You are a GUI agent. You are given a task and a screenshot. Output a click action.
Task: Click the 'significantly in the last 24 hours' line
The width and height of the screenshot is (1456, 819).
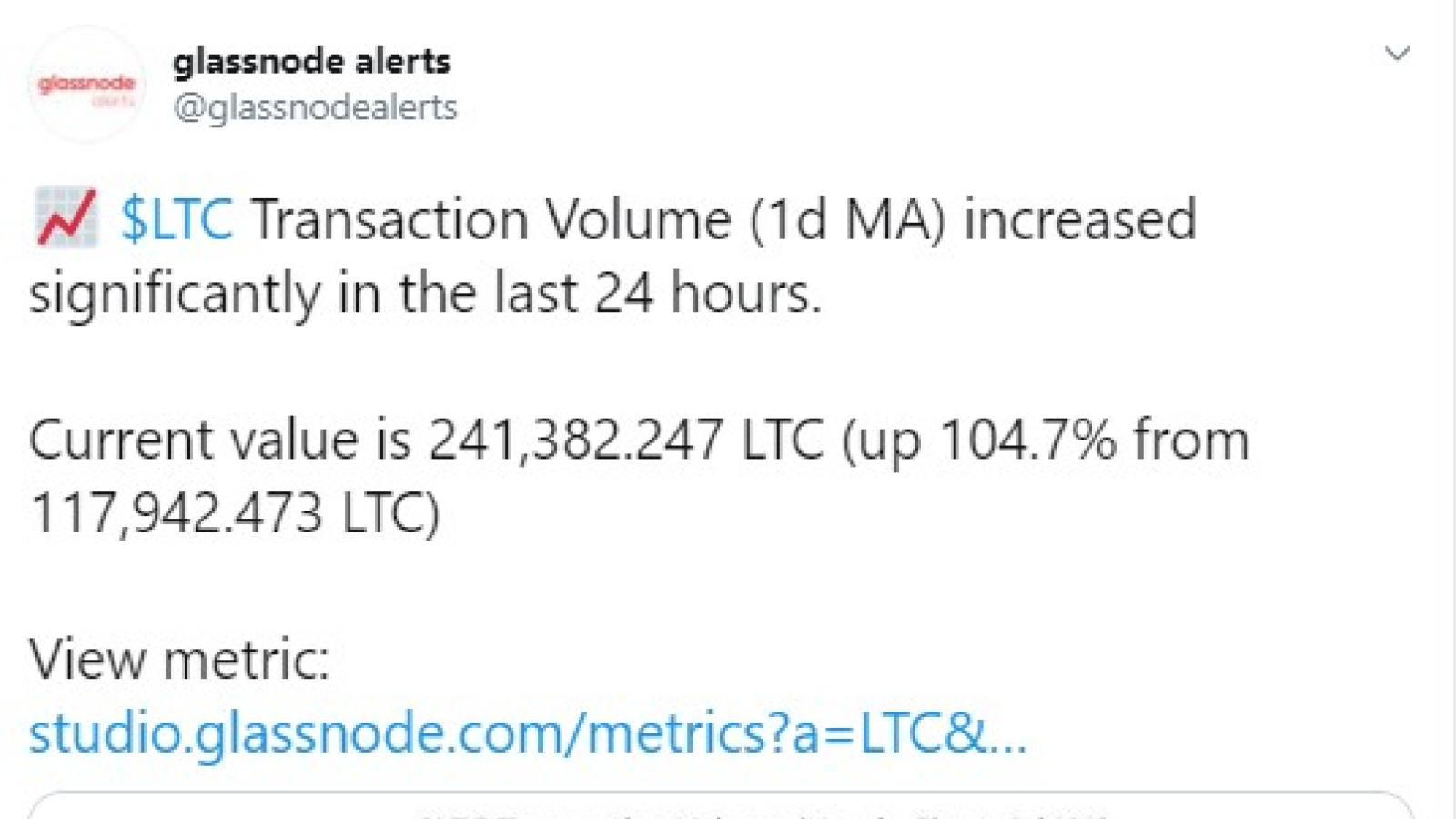(425, 293)
